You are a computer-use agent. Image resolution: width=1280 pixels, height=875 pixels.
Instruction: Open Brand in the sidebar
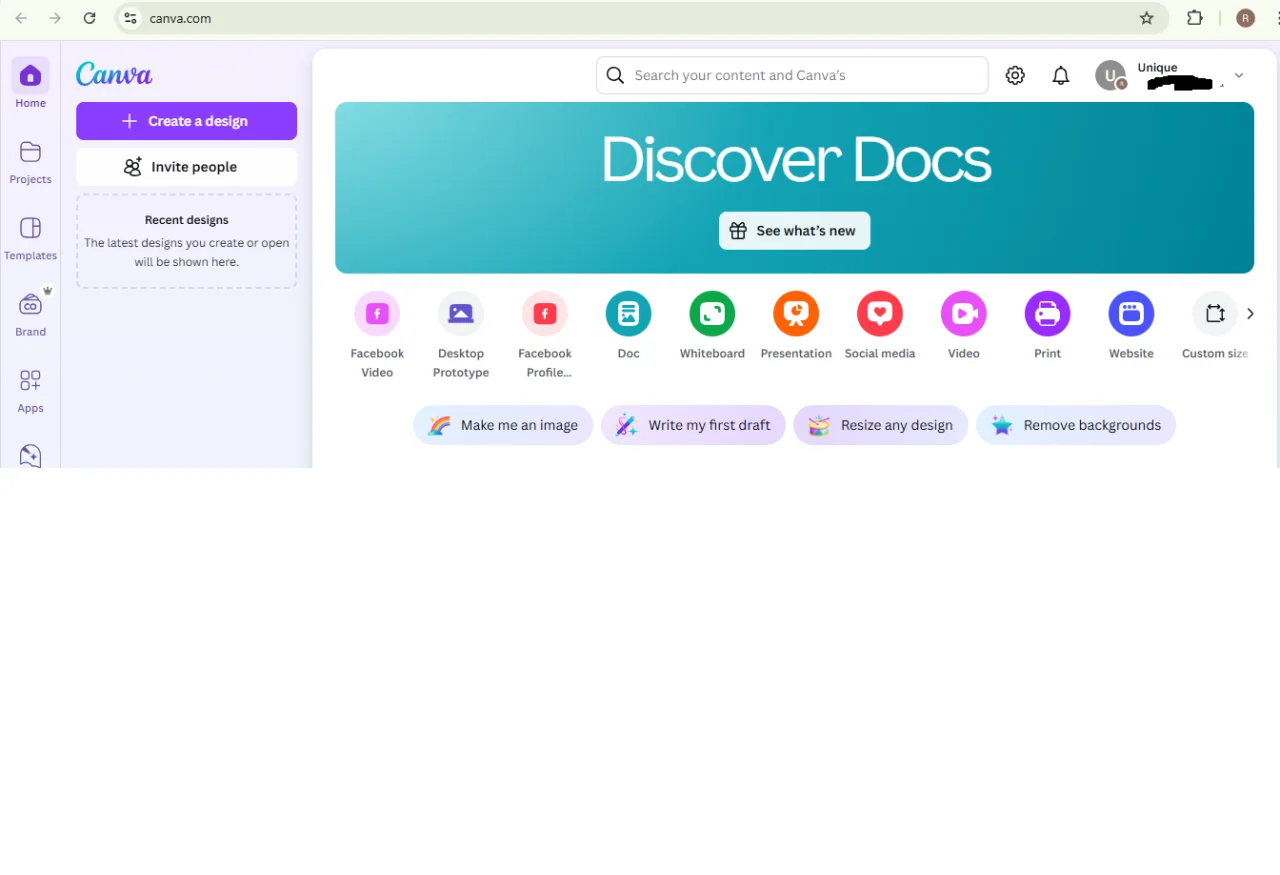click(x=30, y=314)
